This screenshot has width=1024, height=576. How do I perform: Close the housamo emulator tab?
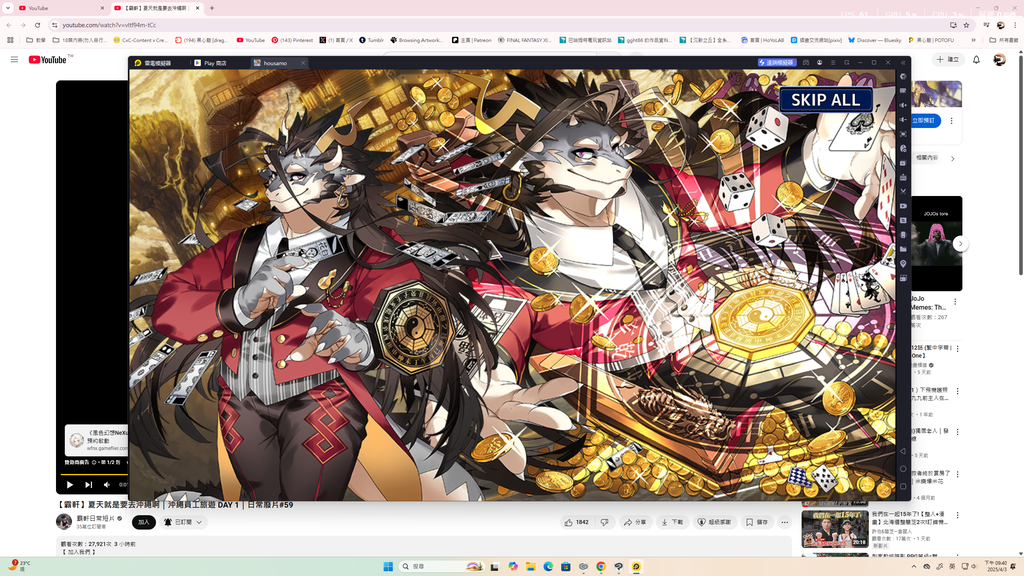pos(303,63)
